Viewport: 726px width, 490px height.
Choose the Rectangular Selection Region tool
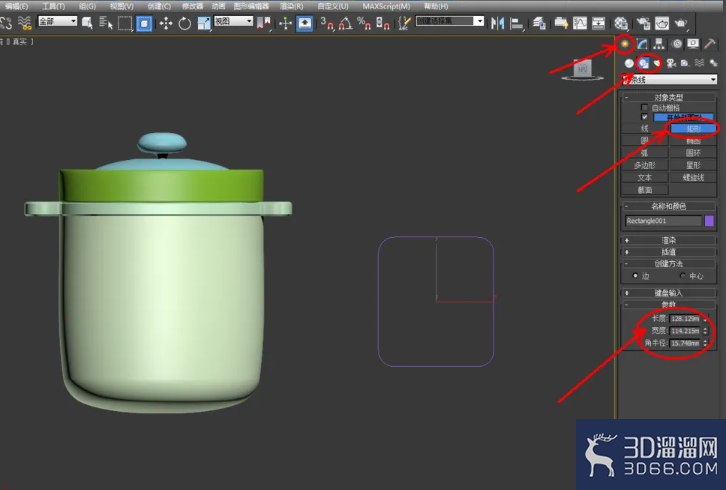125,23
